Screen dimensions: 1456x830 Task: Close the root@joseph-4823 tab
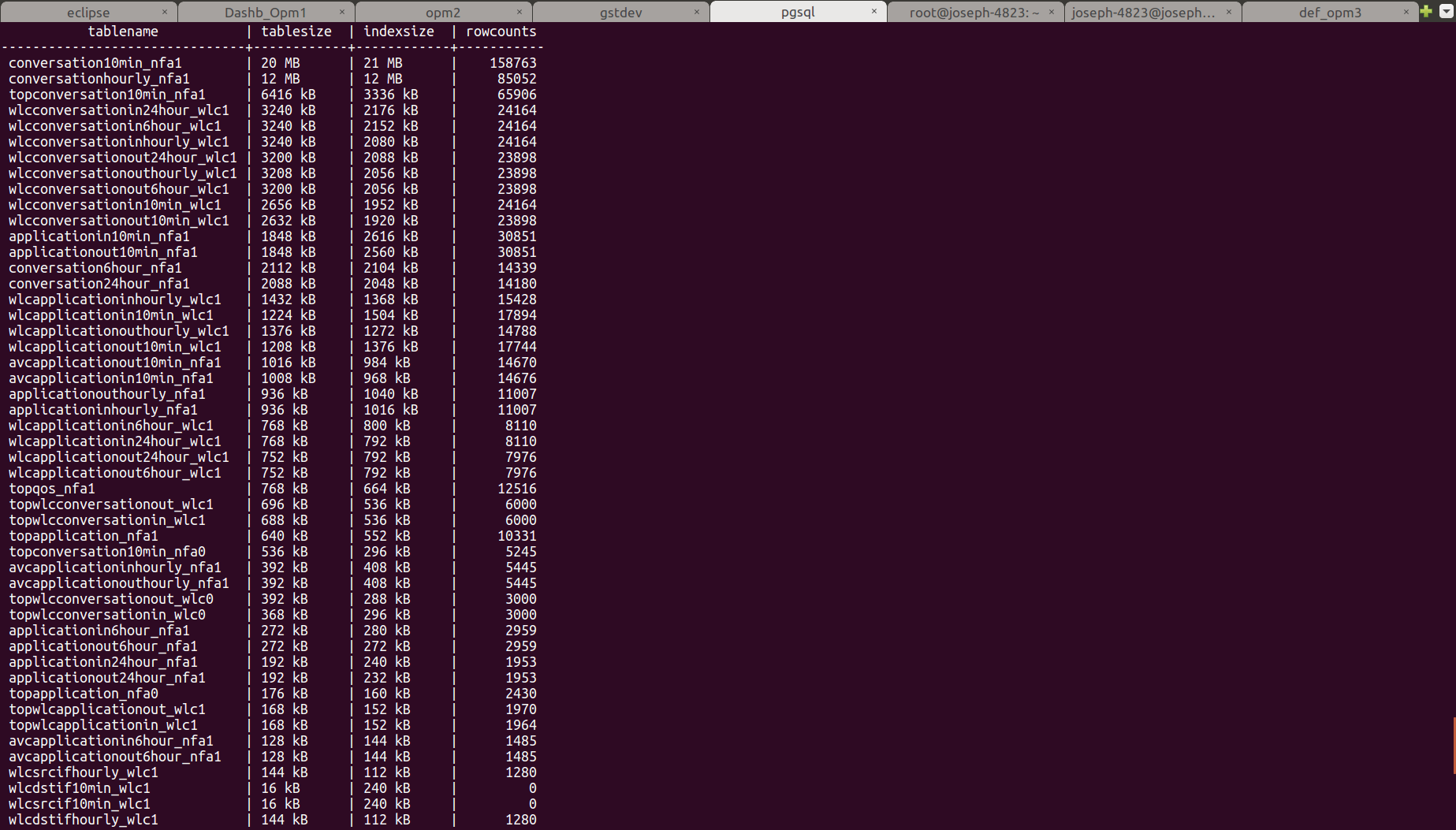click(x=1051, y=12)
